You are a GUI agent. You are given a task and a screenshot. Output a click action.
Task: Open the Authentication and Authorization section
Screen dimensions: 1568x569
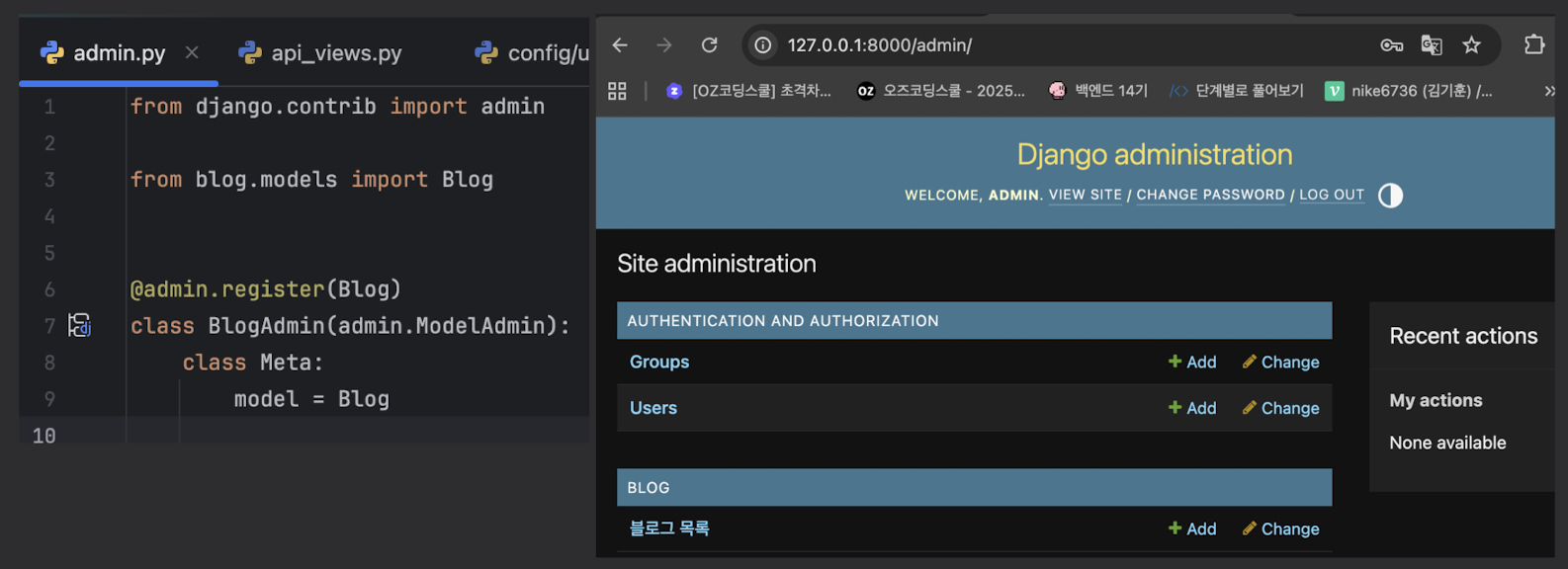click(x=782, y=321)
